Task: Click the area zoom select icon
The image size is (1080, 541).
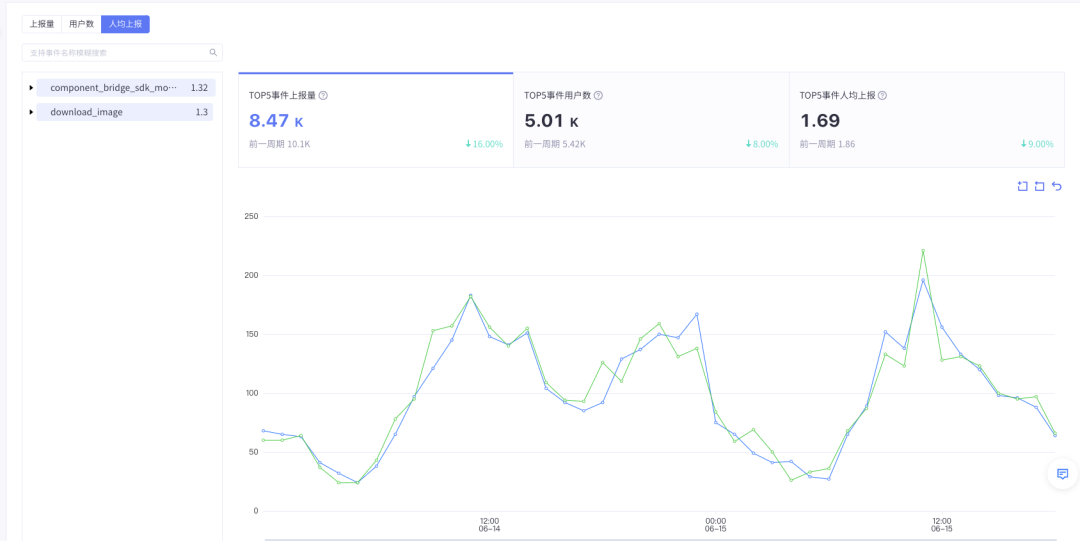Action: pos(1022,186)
